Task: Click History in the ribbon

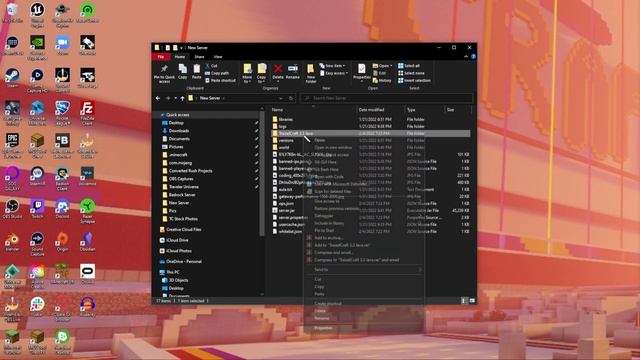Action: 382,80
